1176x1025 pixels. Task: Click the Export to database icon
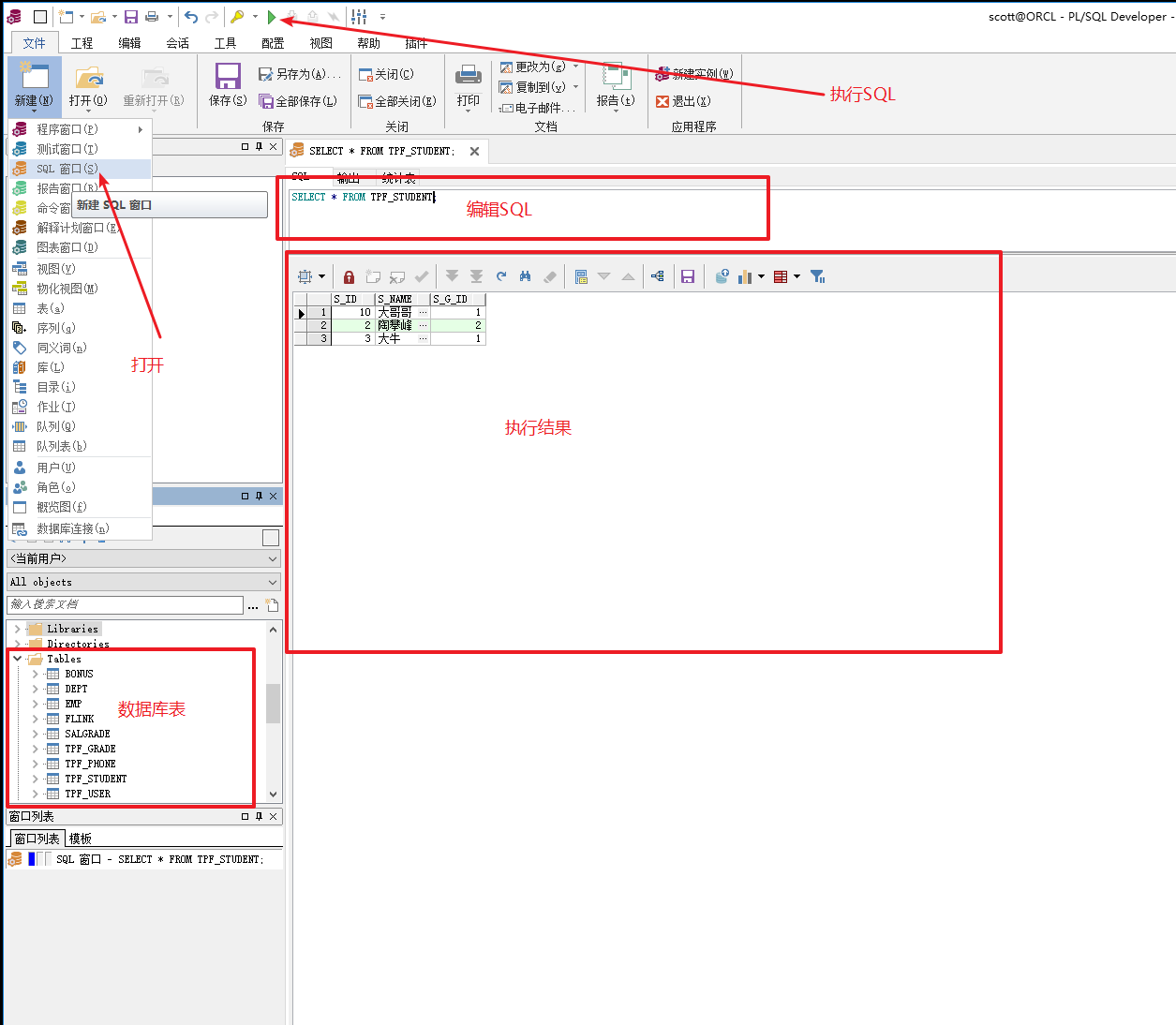[722, 276]
